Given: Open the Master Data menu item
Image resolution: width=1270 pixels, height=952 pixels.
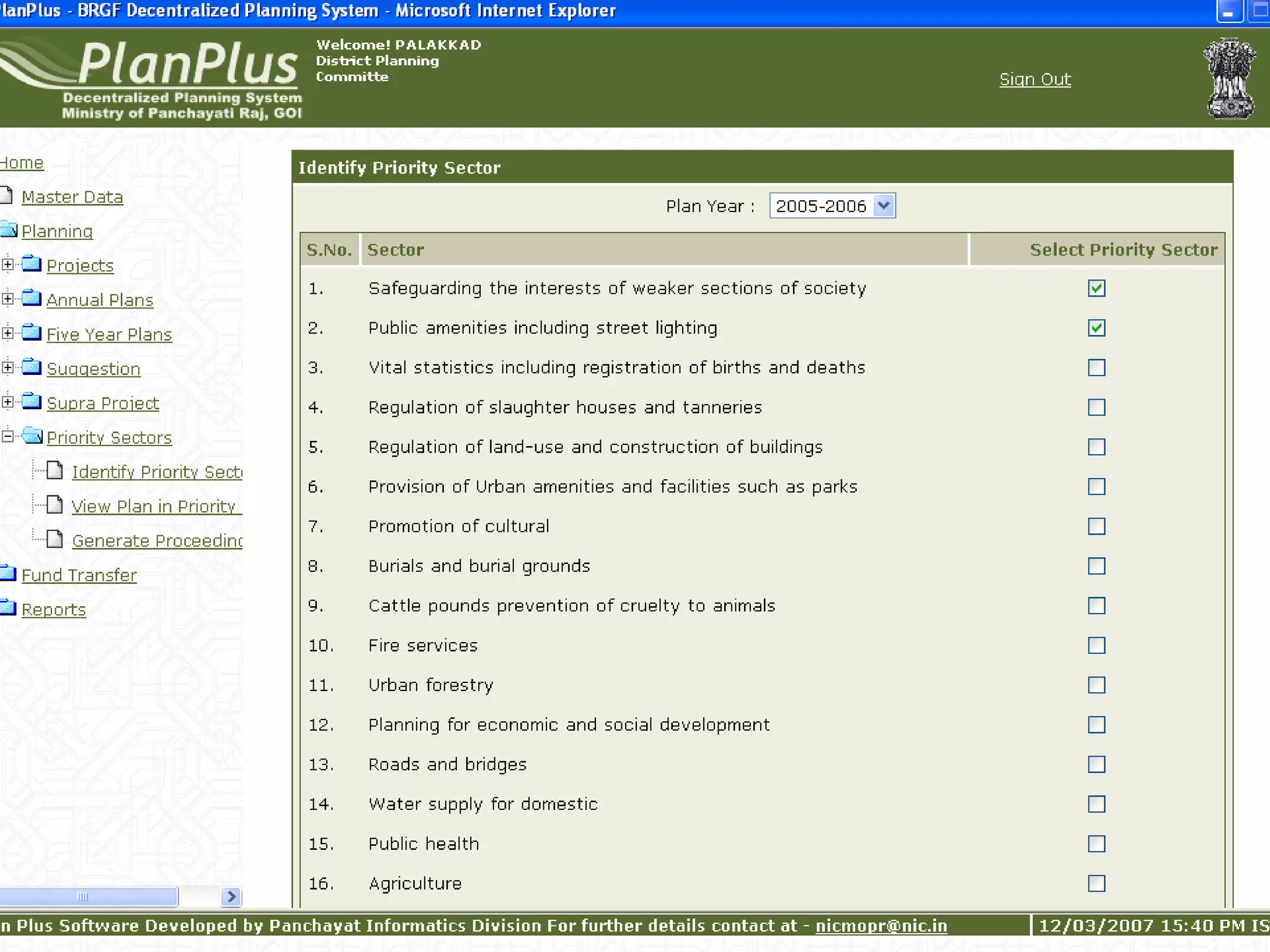Looking at the screenshot, I should 72,197.
